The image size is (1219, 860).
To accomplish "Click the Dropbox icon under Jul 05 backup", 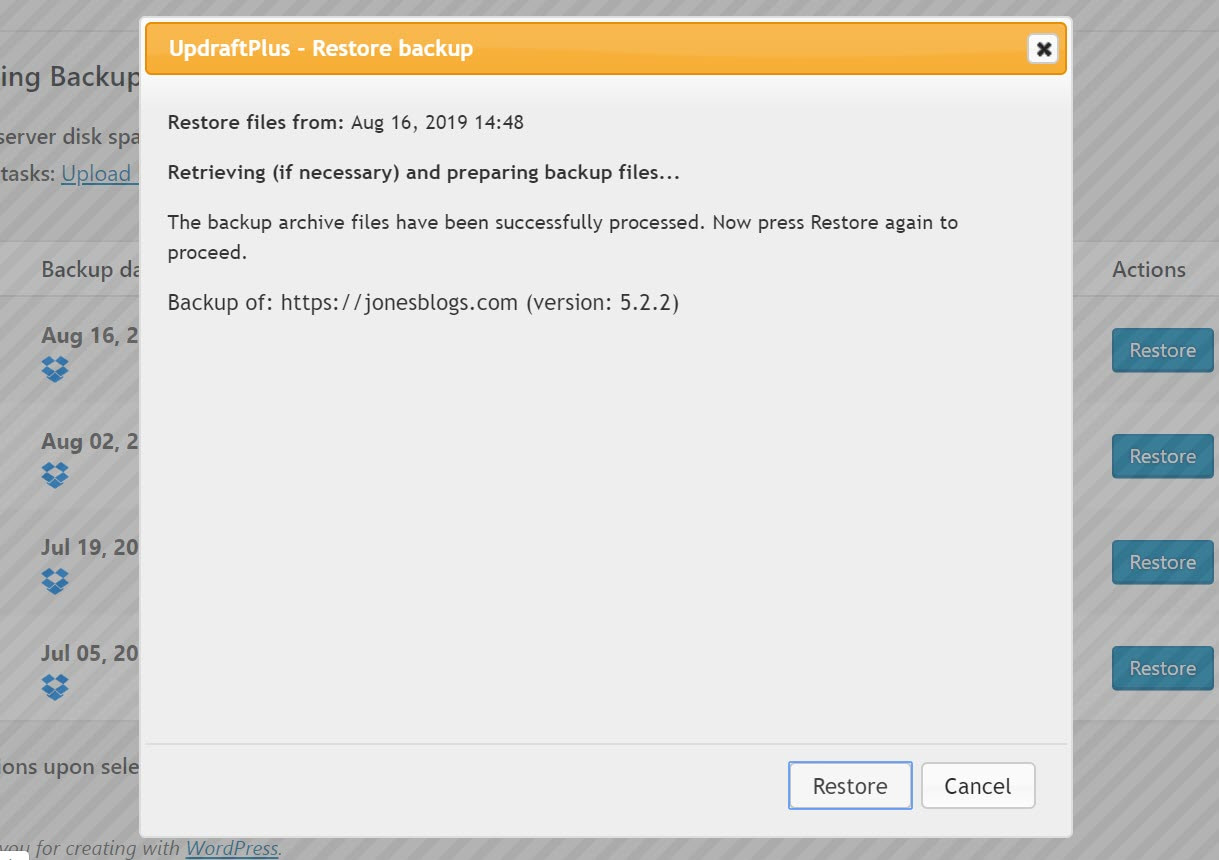I will [x=54, y=687].
